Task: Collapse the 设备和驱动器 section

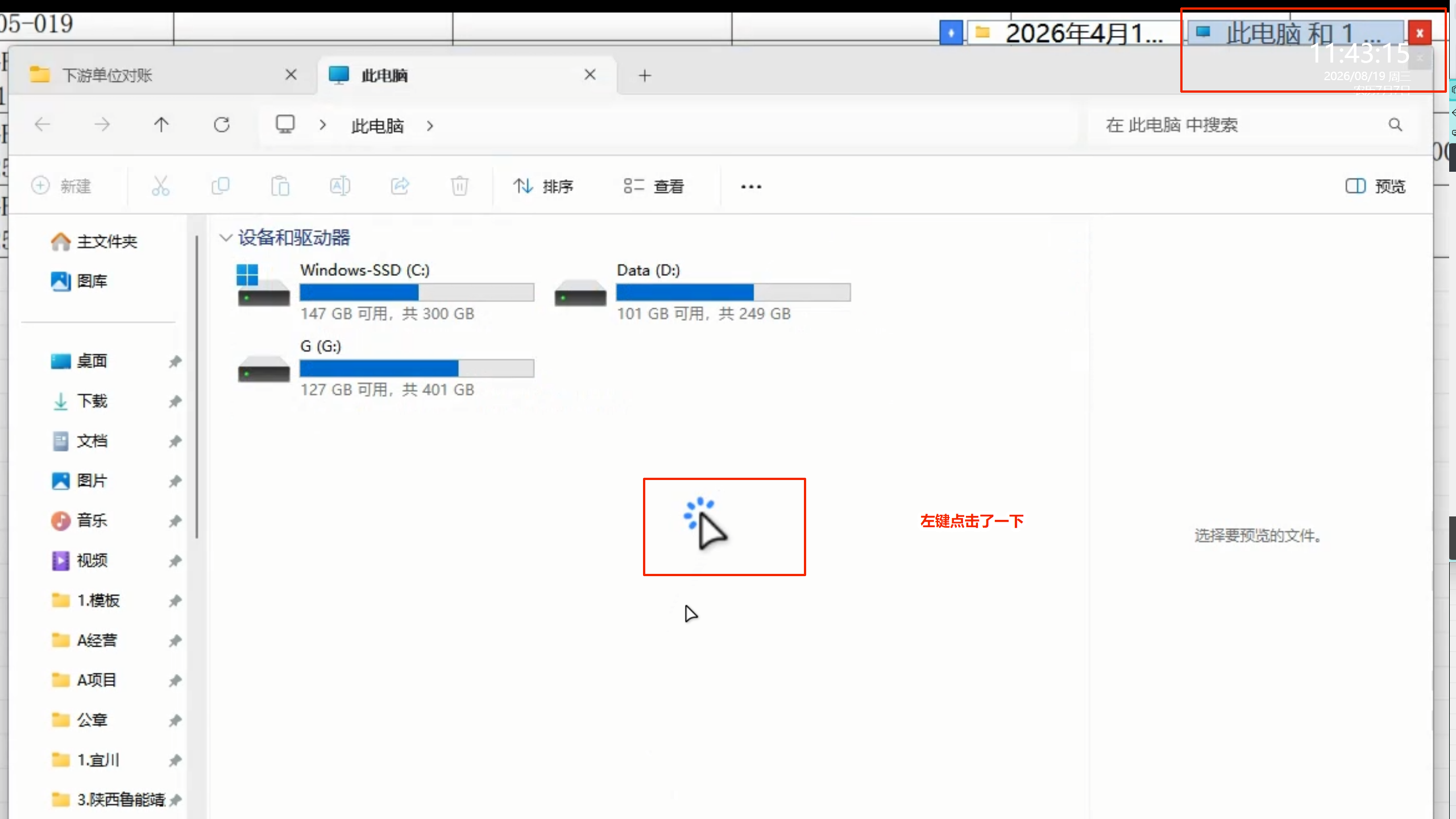Action: [x=226, y=238]
